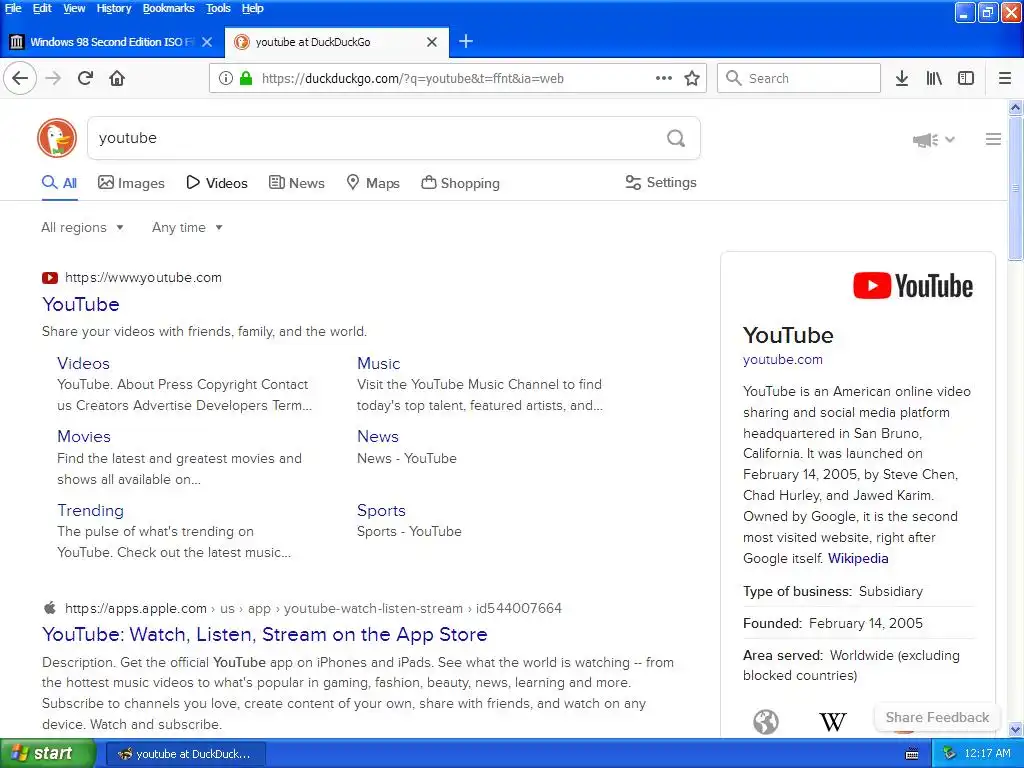Expand the All regions dropdown

82,227
